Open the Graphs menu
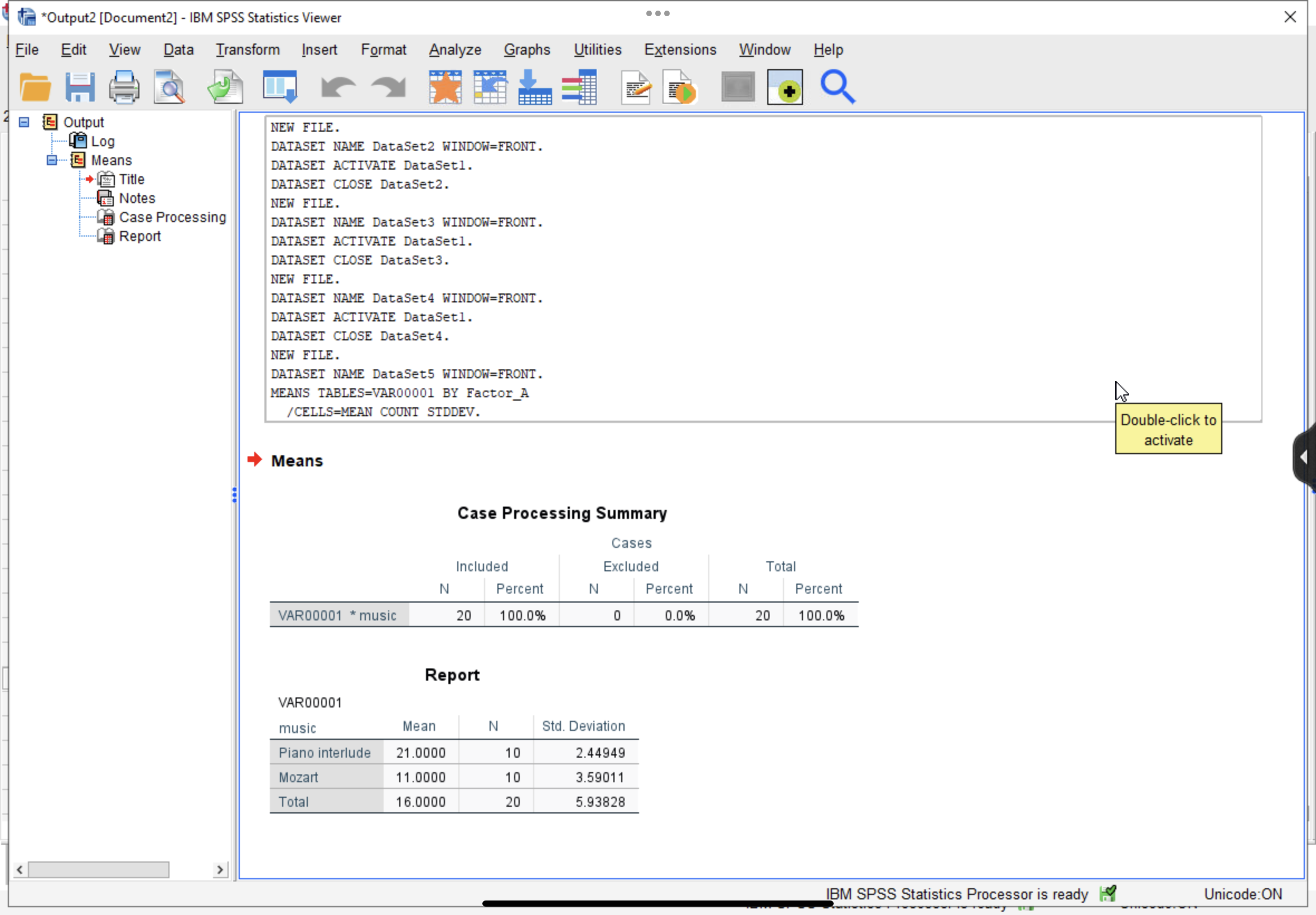This screenshot has height=915, width=1316. pyautogui.click(x=526, y=50)
